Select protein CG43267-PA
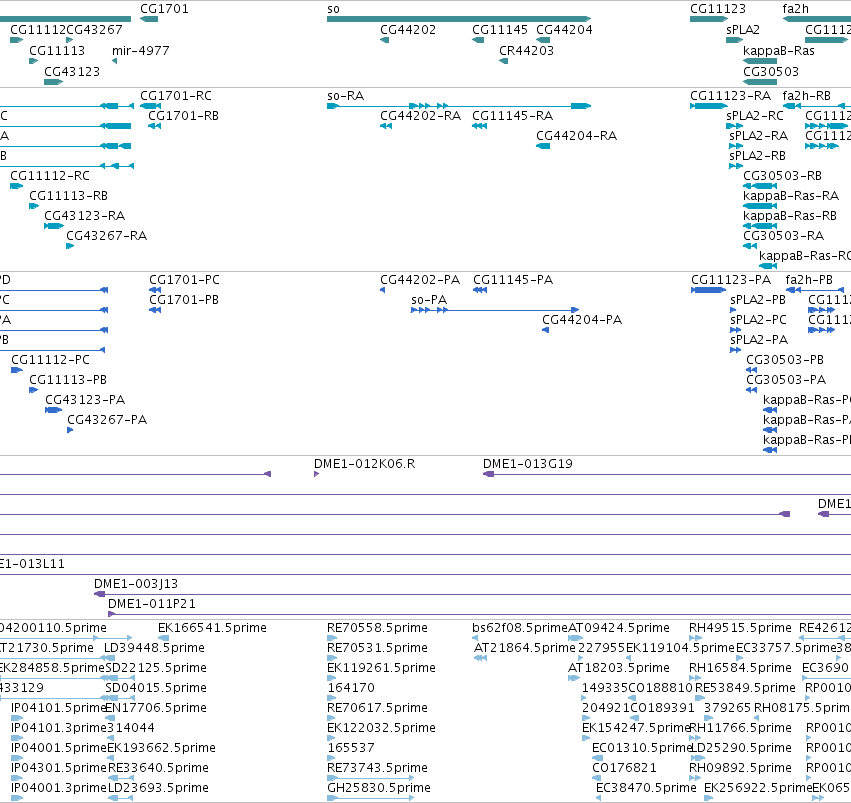Viewport: 851px width, 803px height. tap(107, 419)
